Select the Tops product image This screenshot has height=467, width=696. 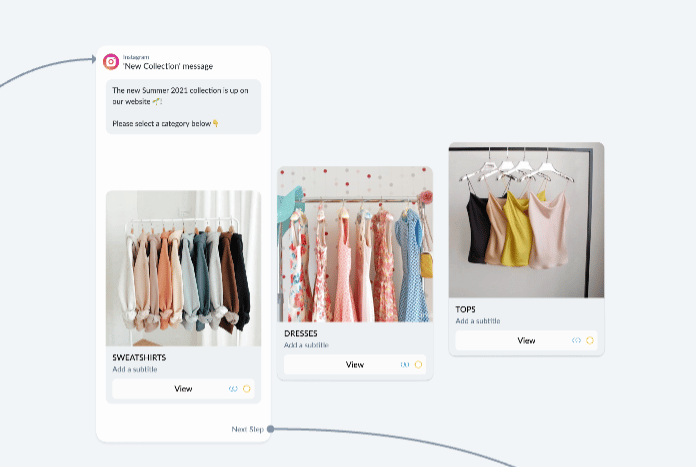[x=526, y=220]
